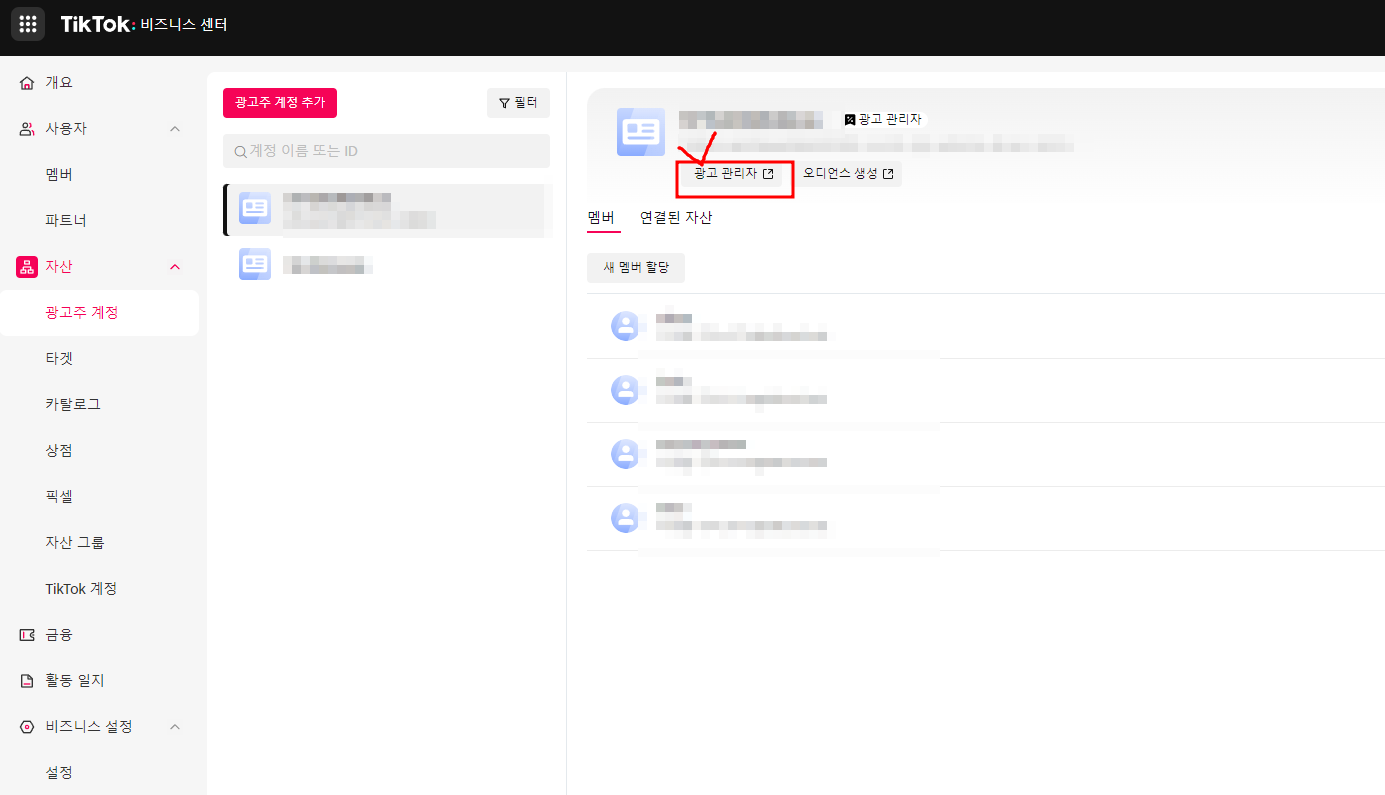The width and height of the screenshot is (1385, 795).
Task: Select the second advertiser account thumbnail
Action: [255, 264]
